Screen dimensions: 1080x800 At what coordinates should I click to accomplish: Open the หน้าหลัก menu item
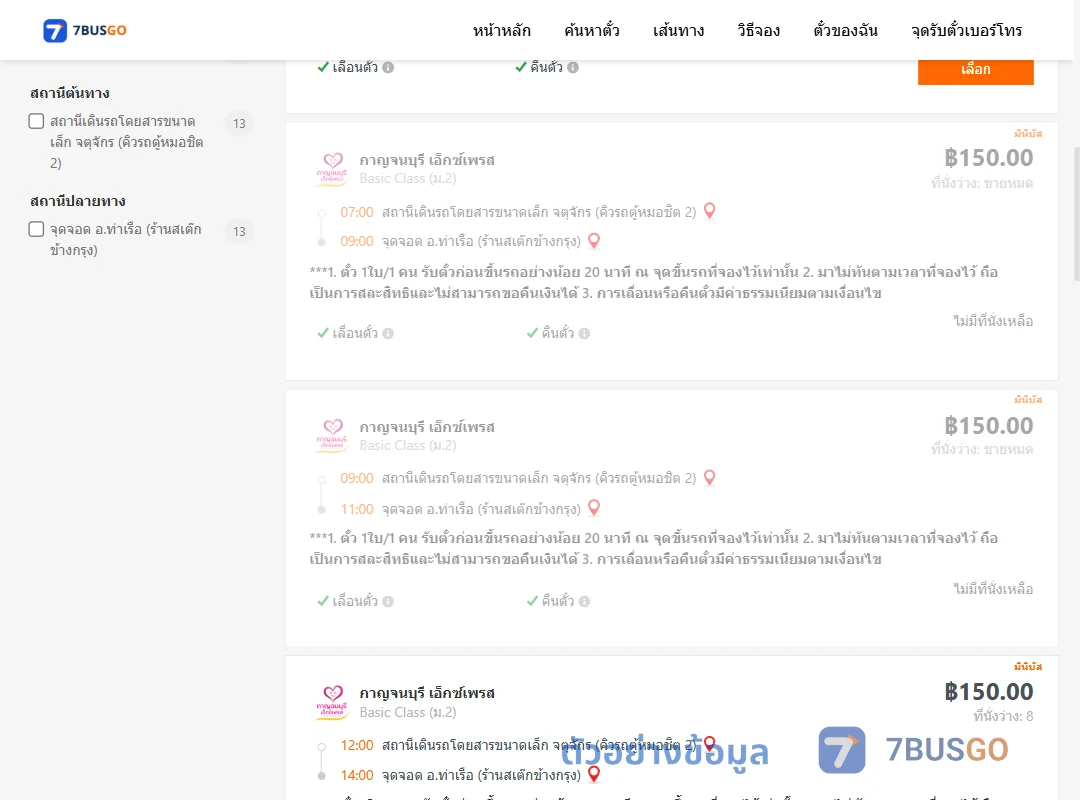(x=501, y=30)
